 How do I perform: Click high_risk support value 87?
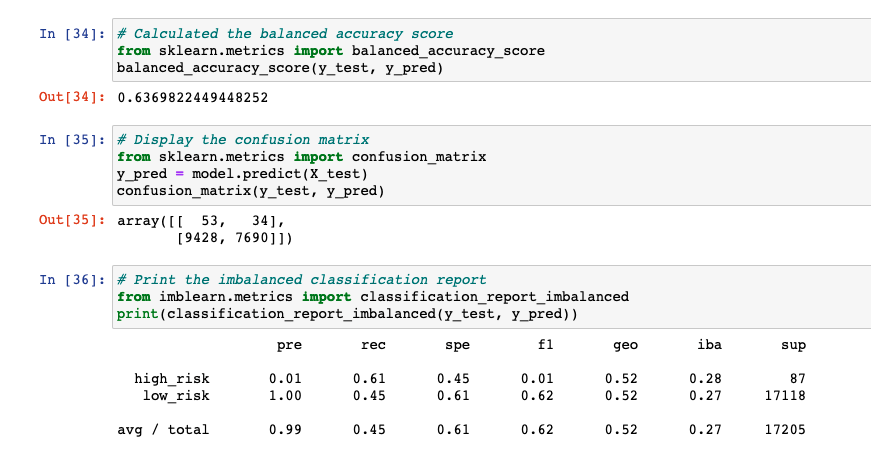pyautogui.click(x=798, y=379)
